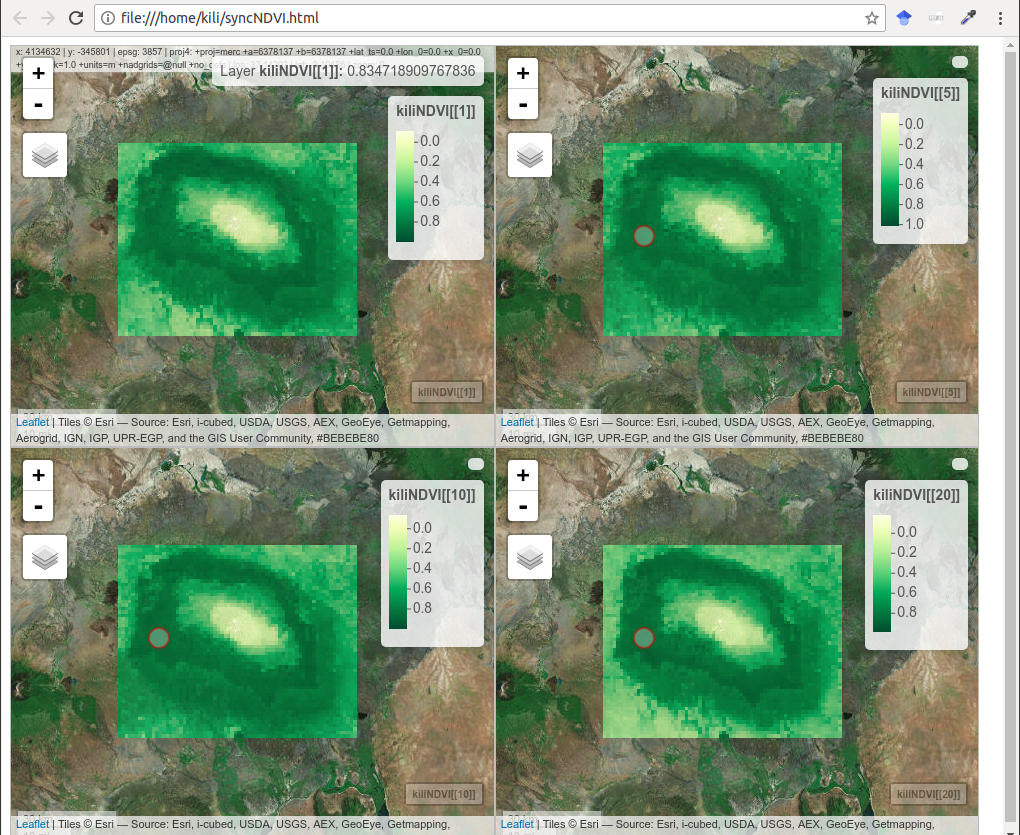Open layers control in kiliNDVI[[20]] map

pos(530,557)
